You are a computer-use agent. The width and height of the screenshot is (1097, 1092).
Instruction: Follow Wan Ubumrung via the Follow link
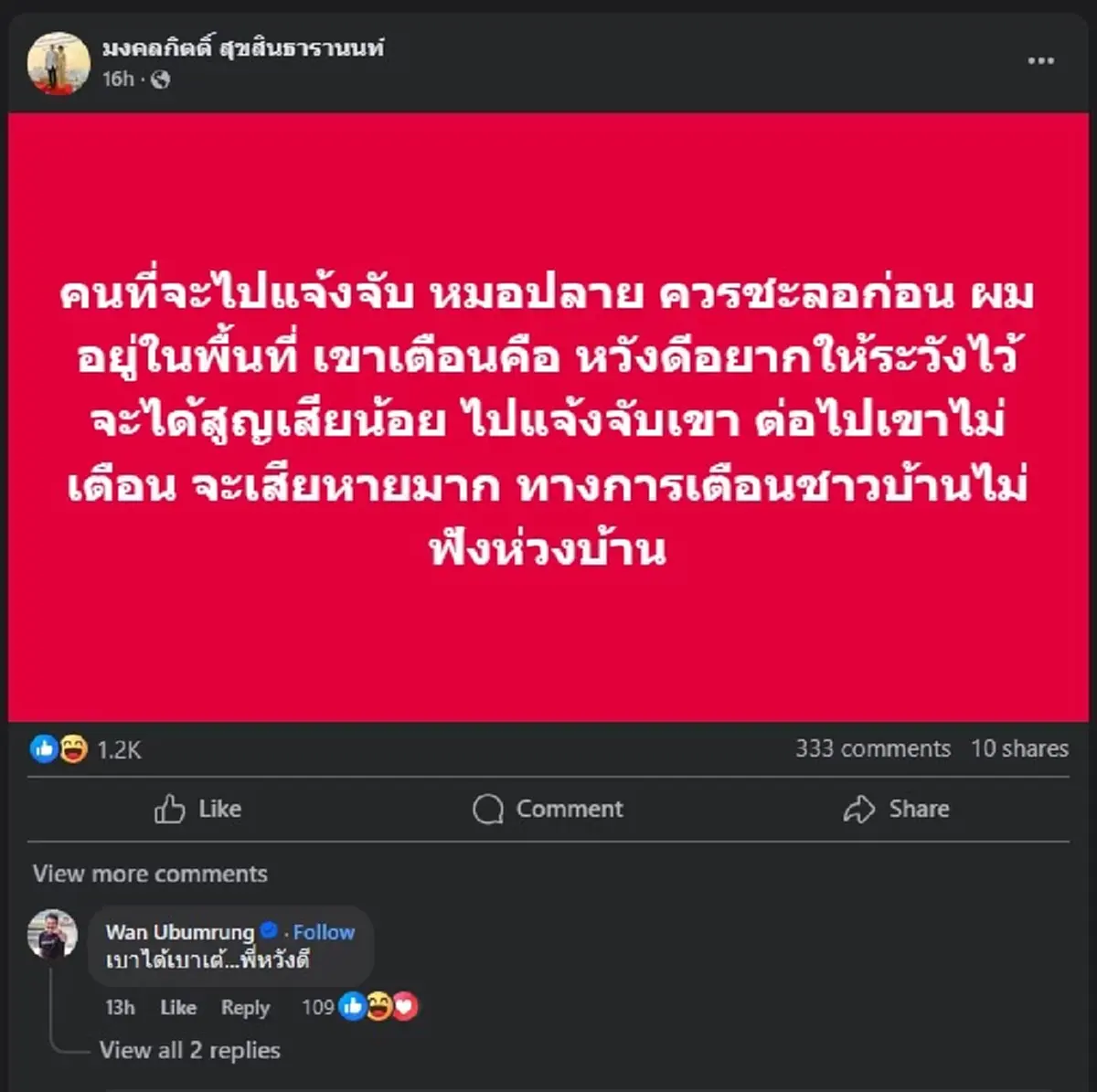coord(325,931)
